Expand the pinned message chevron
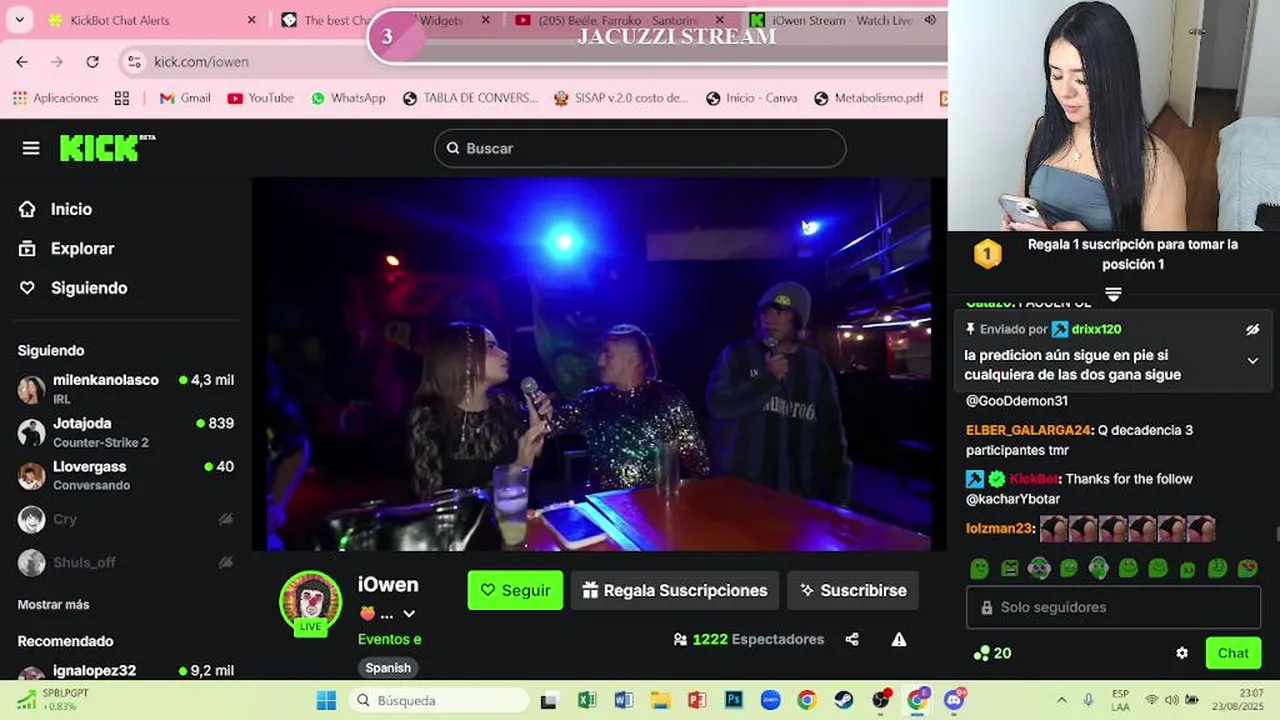The height and width of the screenshot is (720, 1280). tap(1253, 361)
